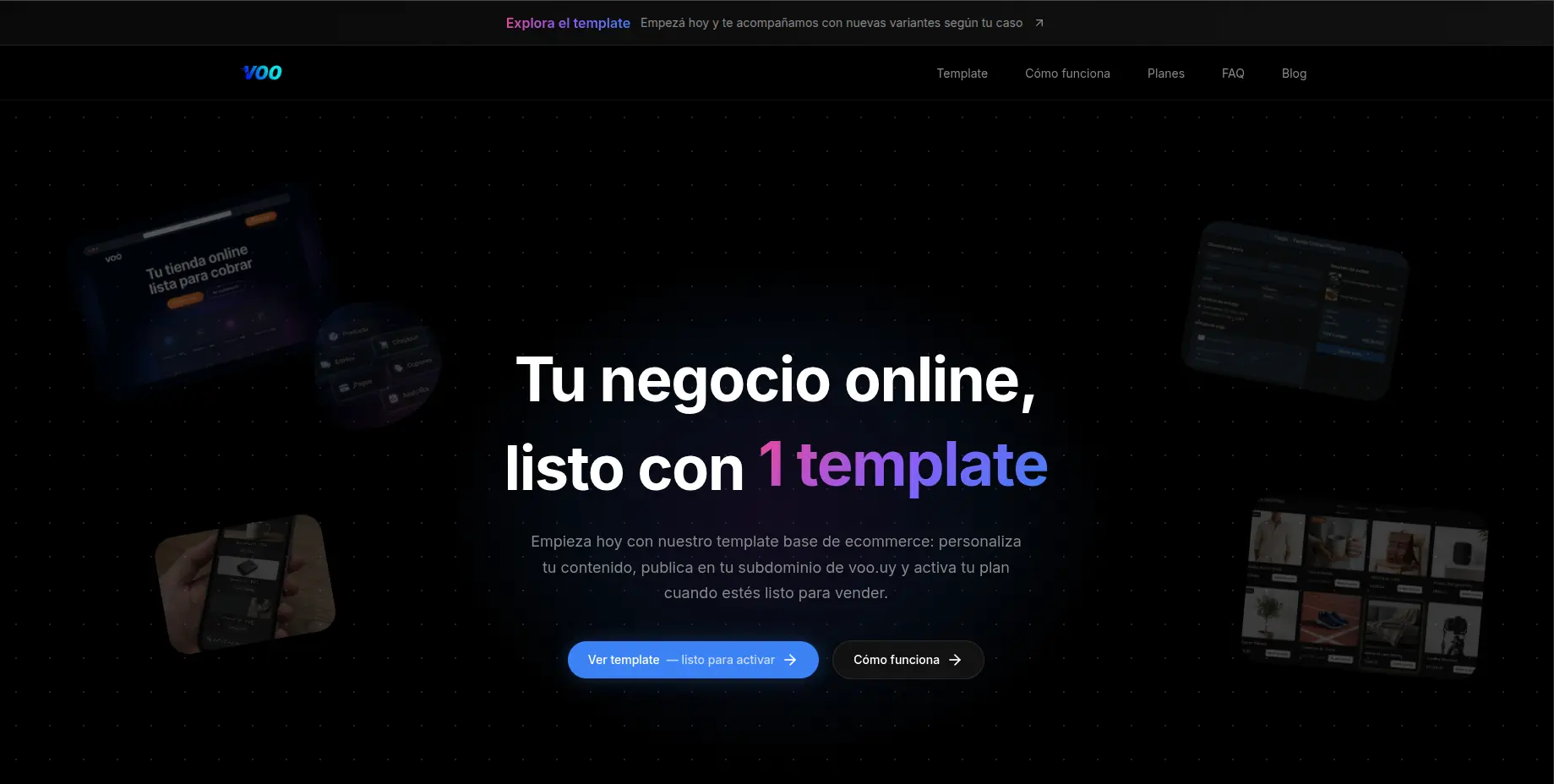Click the VOO logo in header
Screen dimensions: 1554x784
click(x=262, y=73)
